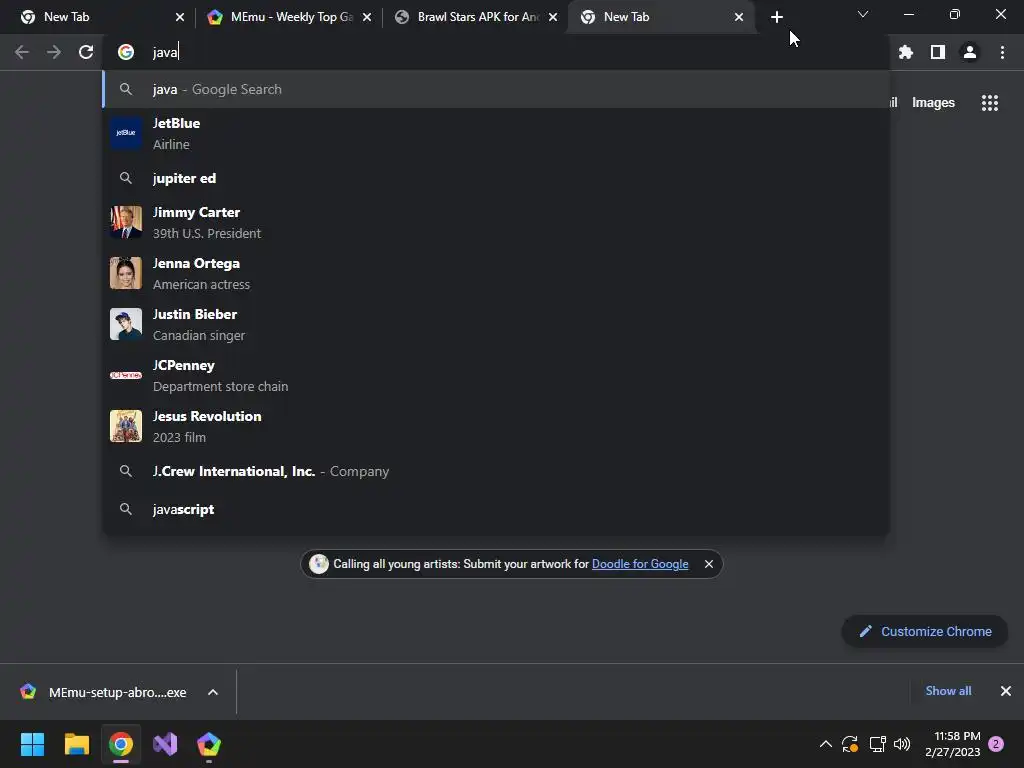Click the JetBlue logo thumbnail

126,133
